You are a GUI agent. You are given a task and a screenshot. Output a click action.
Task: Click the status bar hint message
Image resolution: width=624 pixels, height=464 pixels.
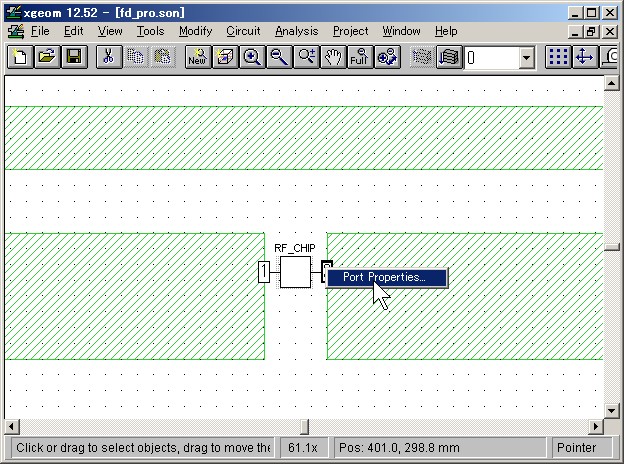click(142, 448)
